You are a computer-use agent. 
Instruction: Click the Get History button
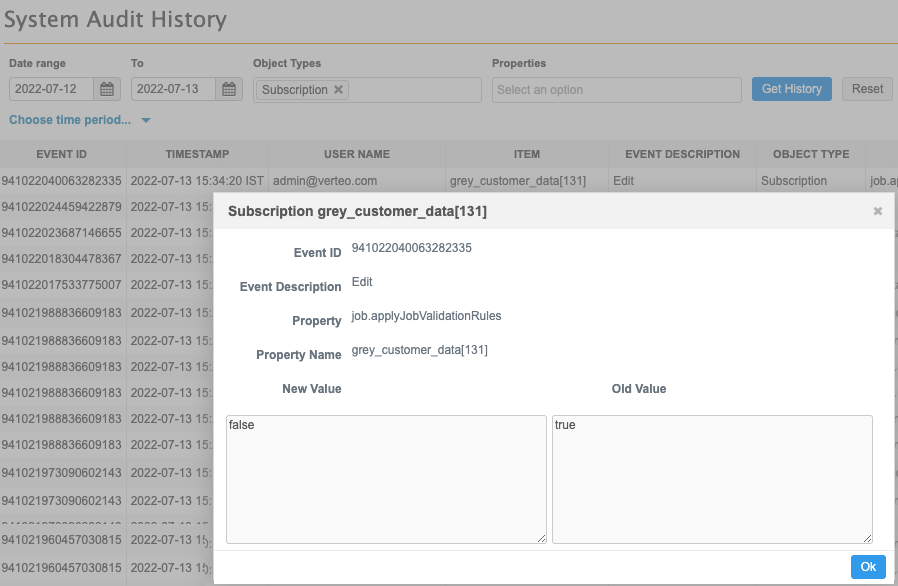[x=791, y=89]
